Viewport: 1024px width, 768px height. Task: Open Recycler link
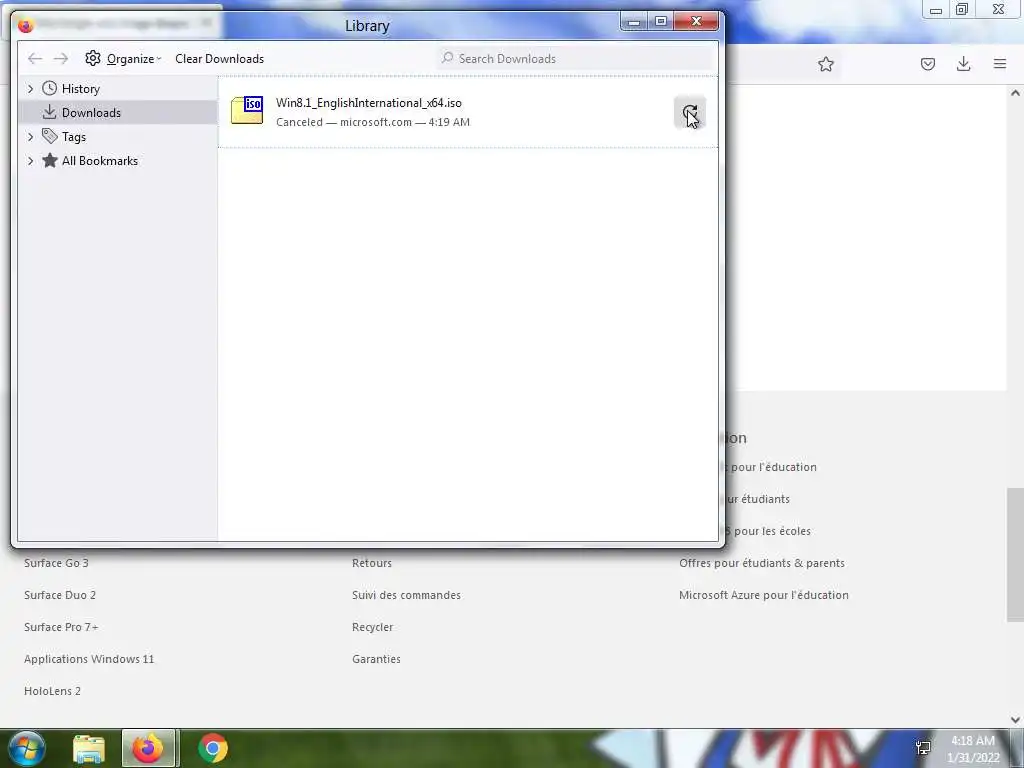(x=372, y=627)
